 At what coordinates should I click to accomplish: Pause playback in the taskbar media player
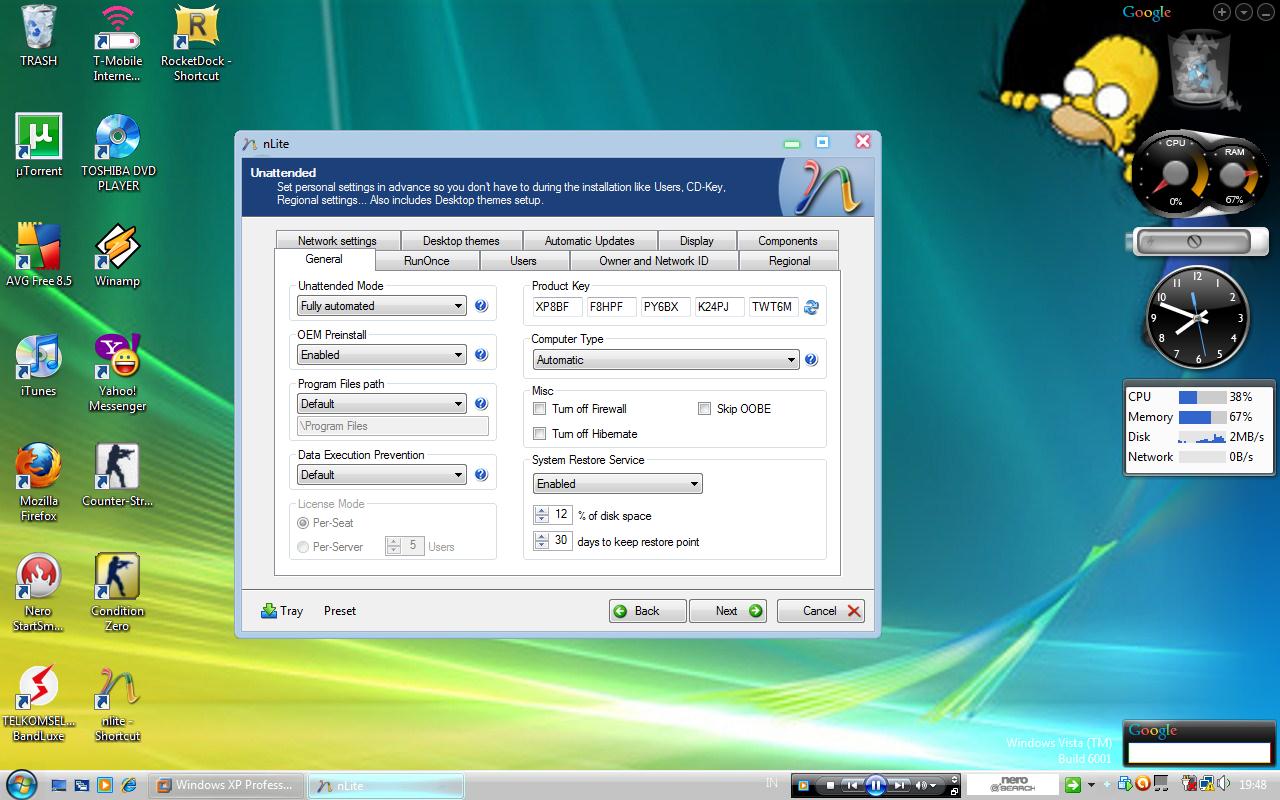point(876,785)
